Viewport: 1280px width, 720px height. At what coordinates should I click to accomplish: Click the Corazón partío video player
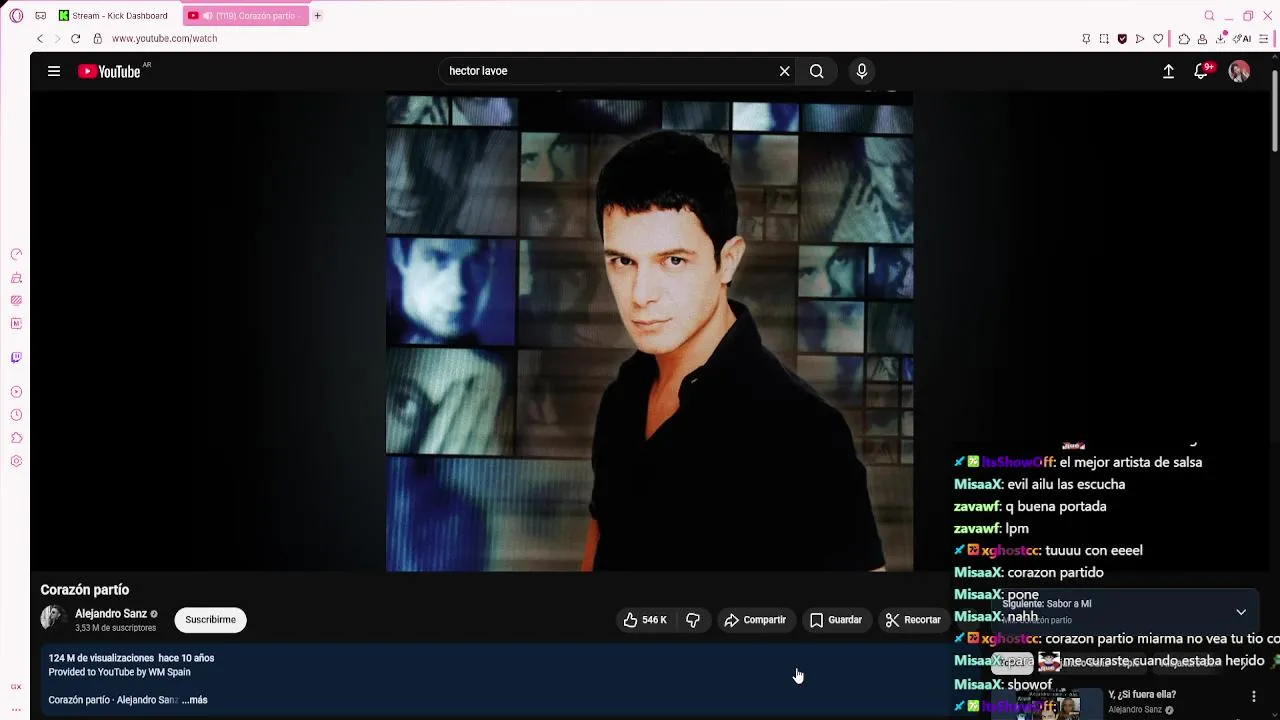tap(649, 331)
